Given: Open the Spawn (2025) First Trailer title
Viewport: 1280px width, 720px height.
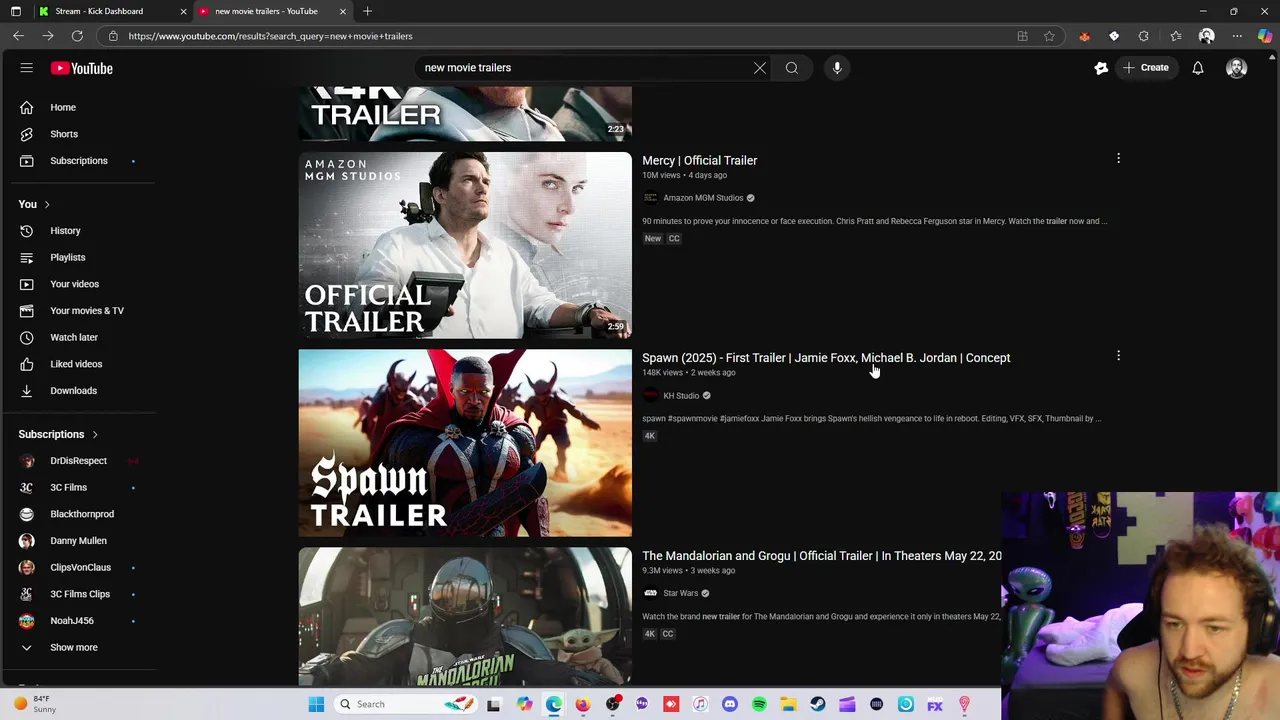Looking at the screenshot, I should [826, 358].
